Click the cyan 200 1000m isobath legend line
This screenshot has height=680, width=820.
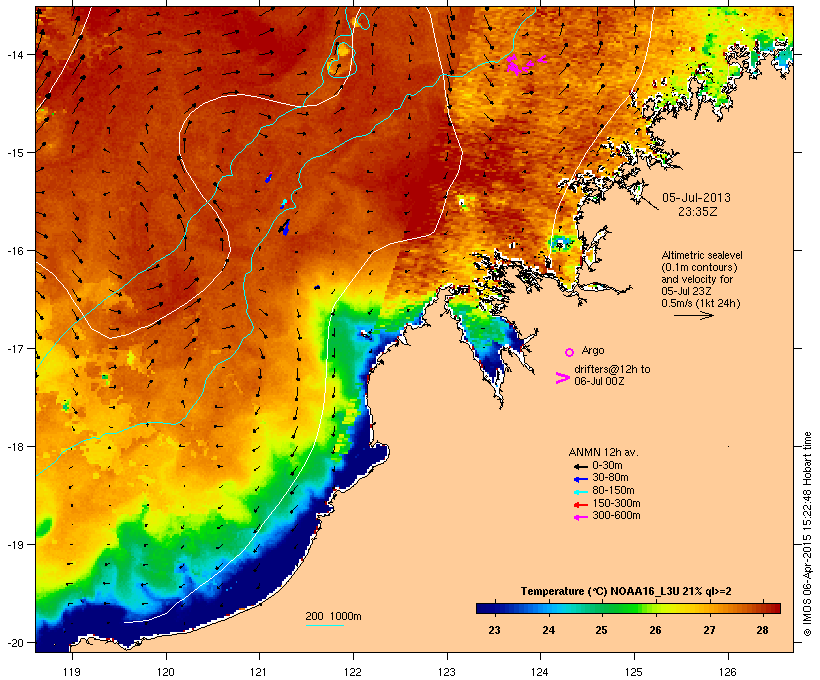coord(324,625)
